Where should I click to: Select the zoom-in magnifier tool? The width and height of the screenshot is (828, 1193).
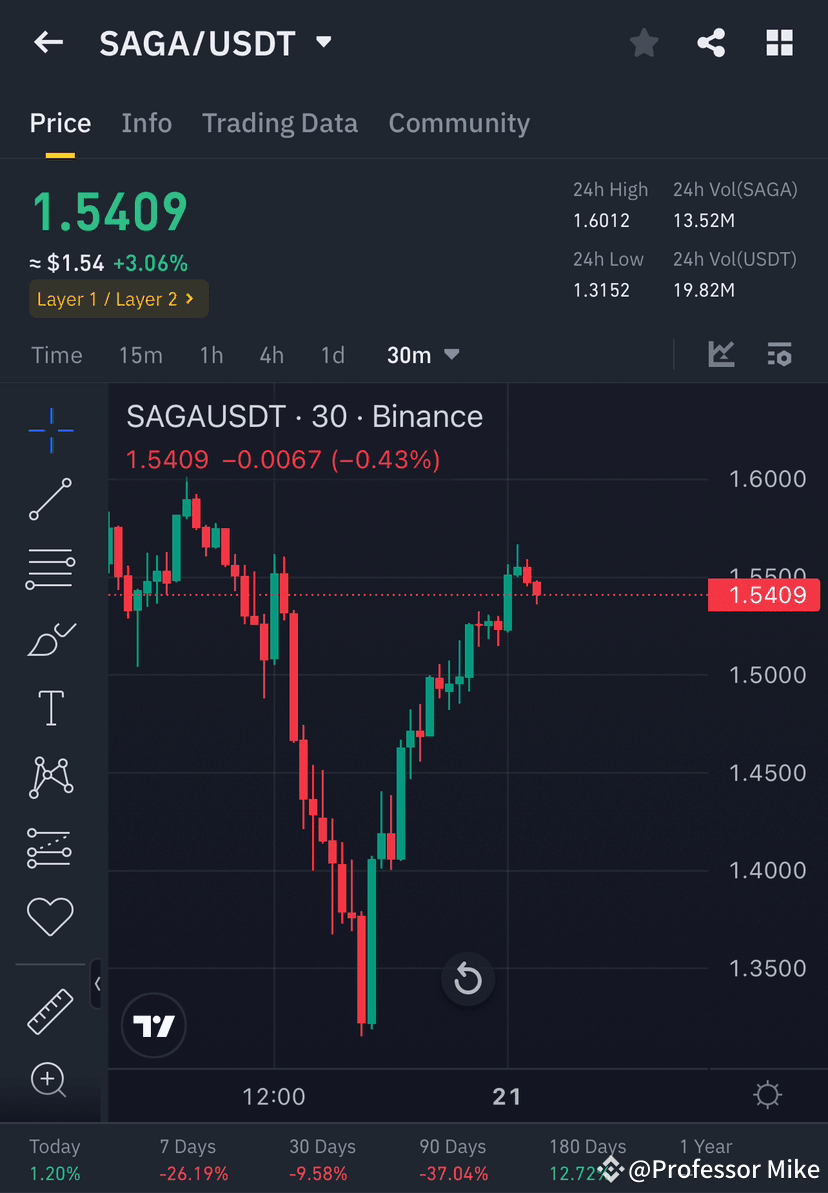pos(50,1080)
